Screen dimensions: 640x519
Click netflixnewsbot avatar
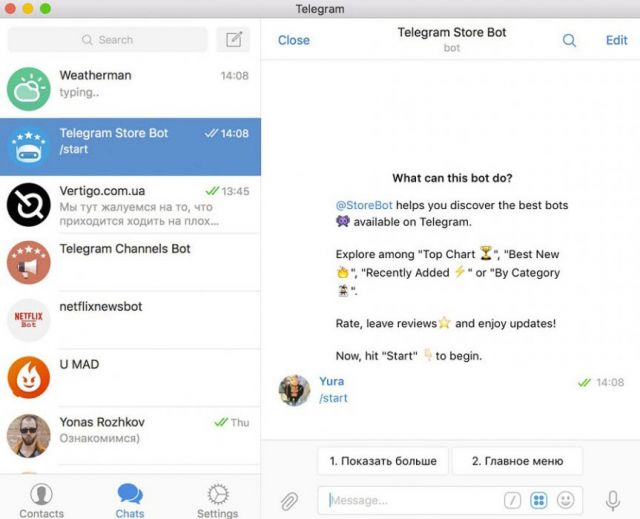point(29,320)
